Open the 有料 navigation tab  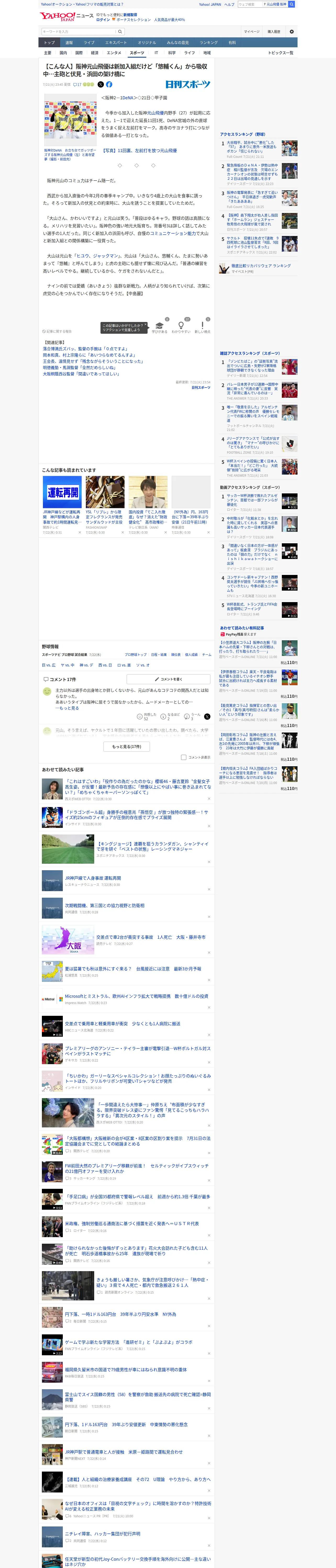coord(232,43)
